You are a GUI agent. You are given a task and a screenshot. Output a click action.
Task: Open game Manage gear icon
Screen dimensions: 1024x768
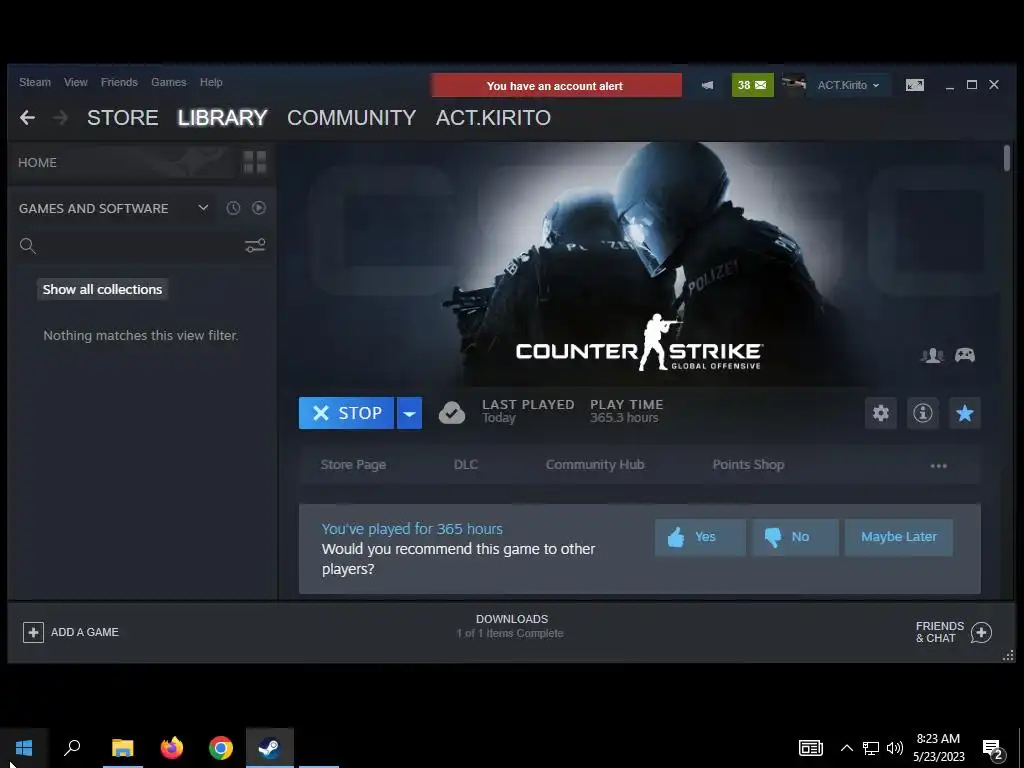click(x=881, y=413)
